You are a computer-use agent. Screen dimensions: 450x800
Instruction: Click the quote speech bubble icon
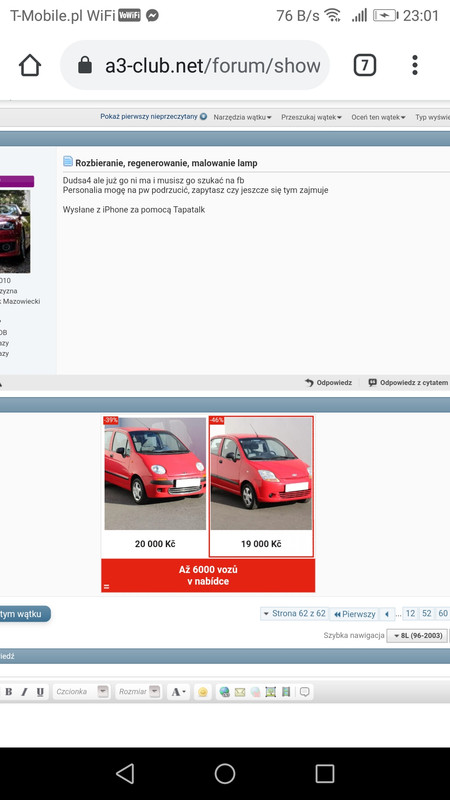(x=305, y=692)
